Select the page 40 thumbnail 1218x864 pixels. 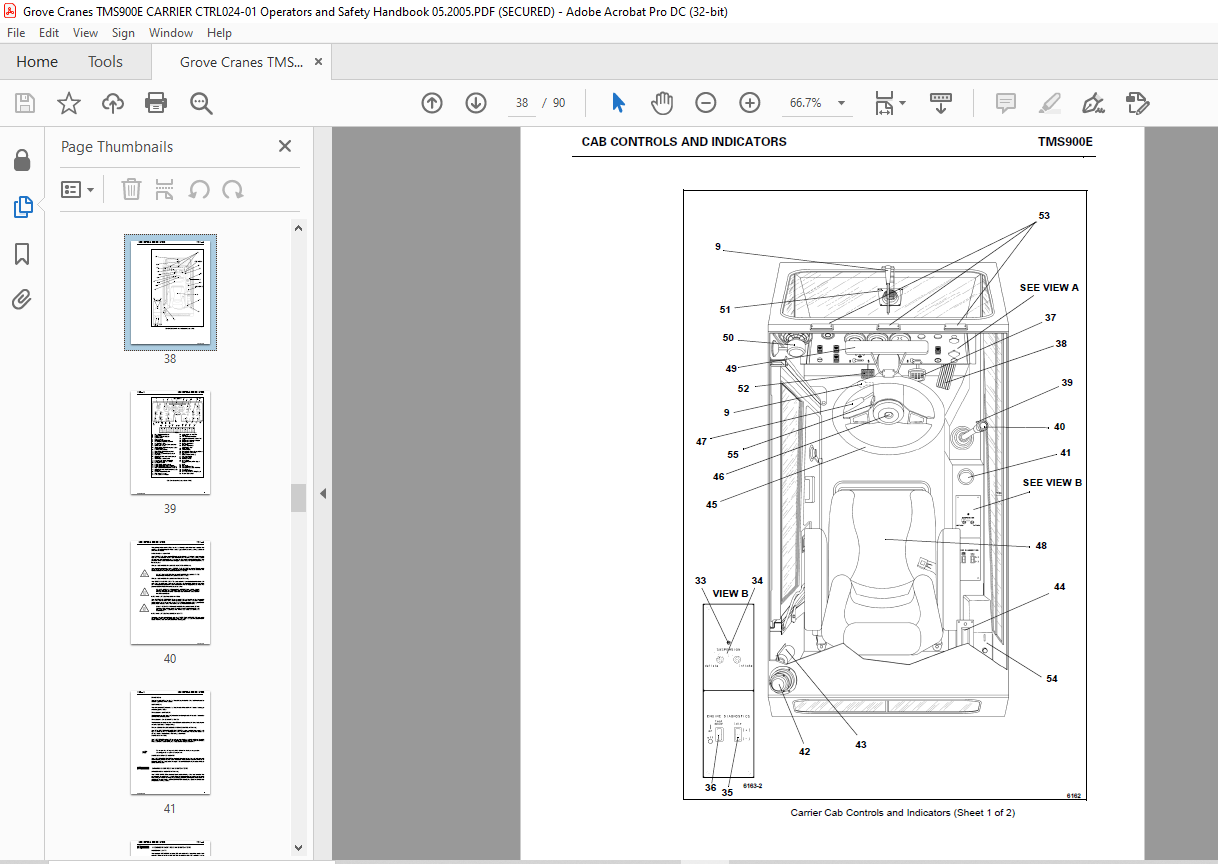(170, 592)
